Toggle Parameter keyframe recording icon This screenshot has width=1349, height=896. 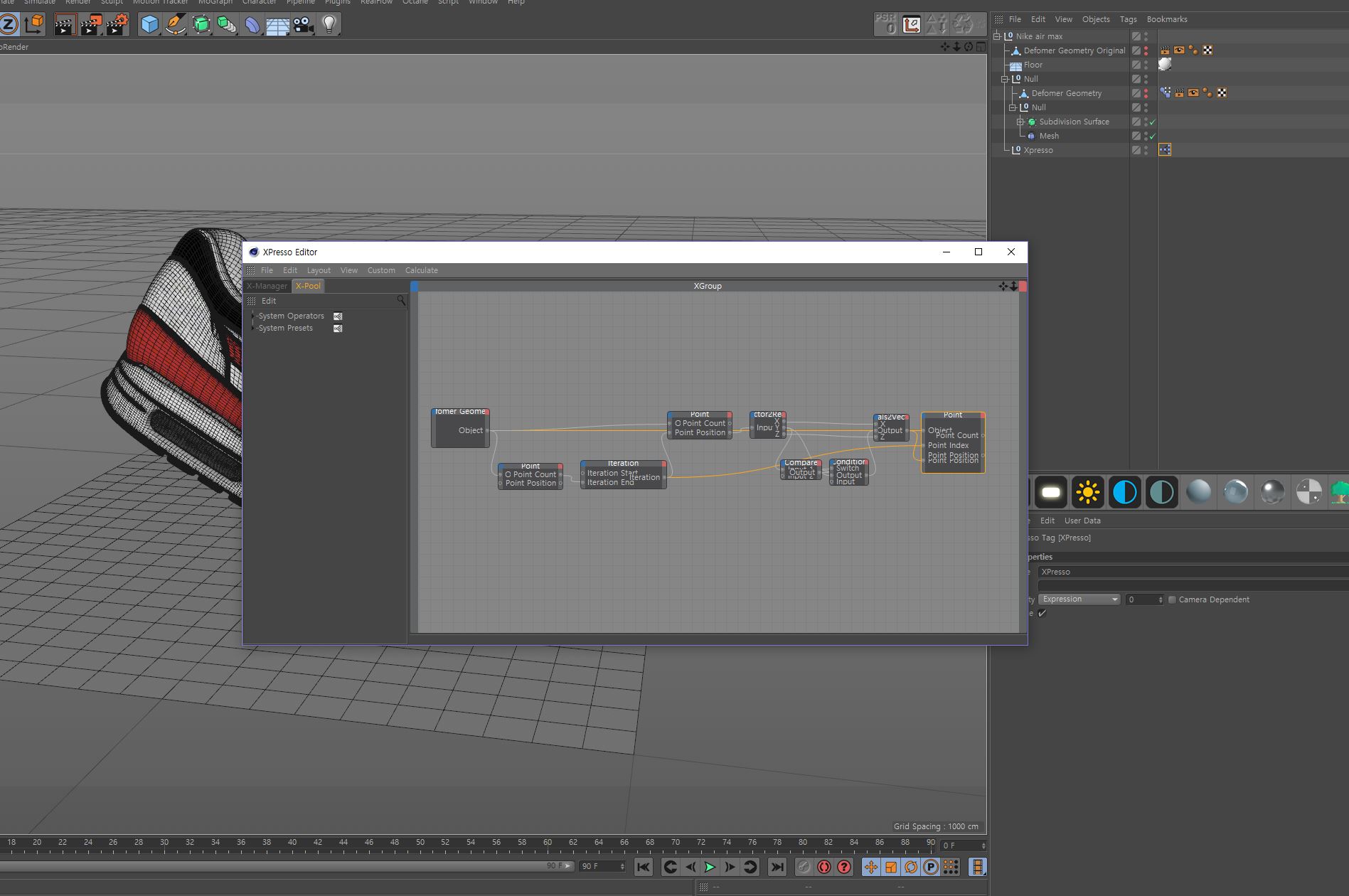[x=931, y=867]
